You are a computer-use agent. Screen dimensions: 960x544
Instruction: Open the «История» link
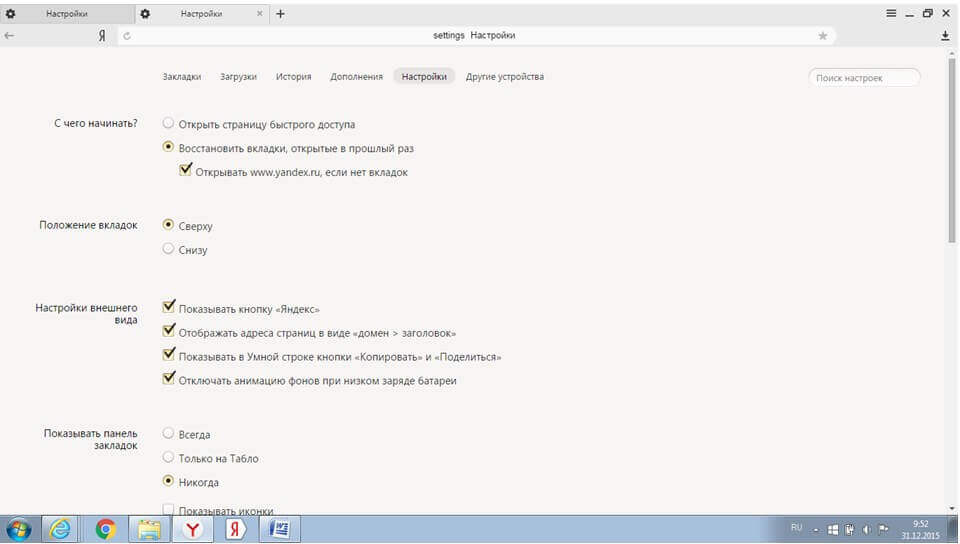coord(294,77)
